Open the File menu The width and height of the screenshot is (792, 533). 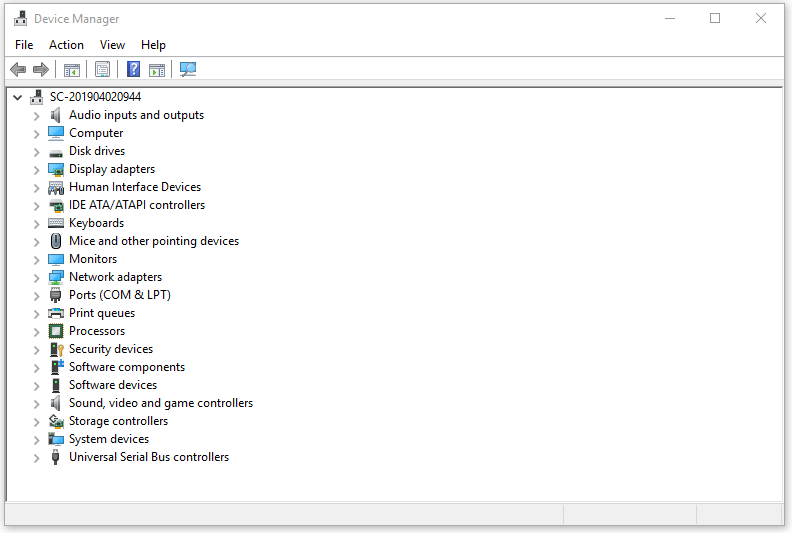click(x=24, y=45)
